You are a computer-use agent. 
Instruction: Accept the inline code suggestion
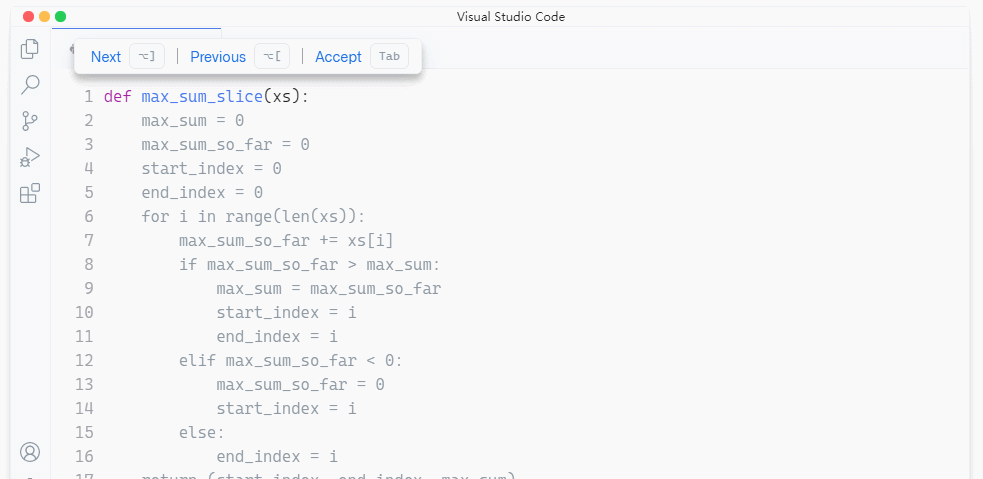338,57
